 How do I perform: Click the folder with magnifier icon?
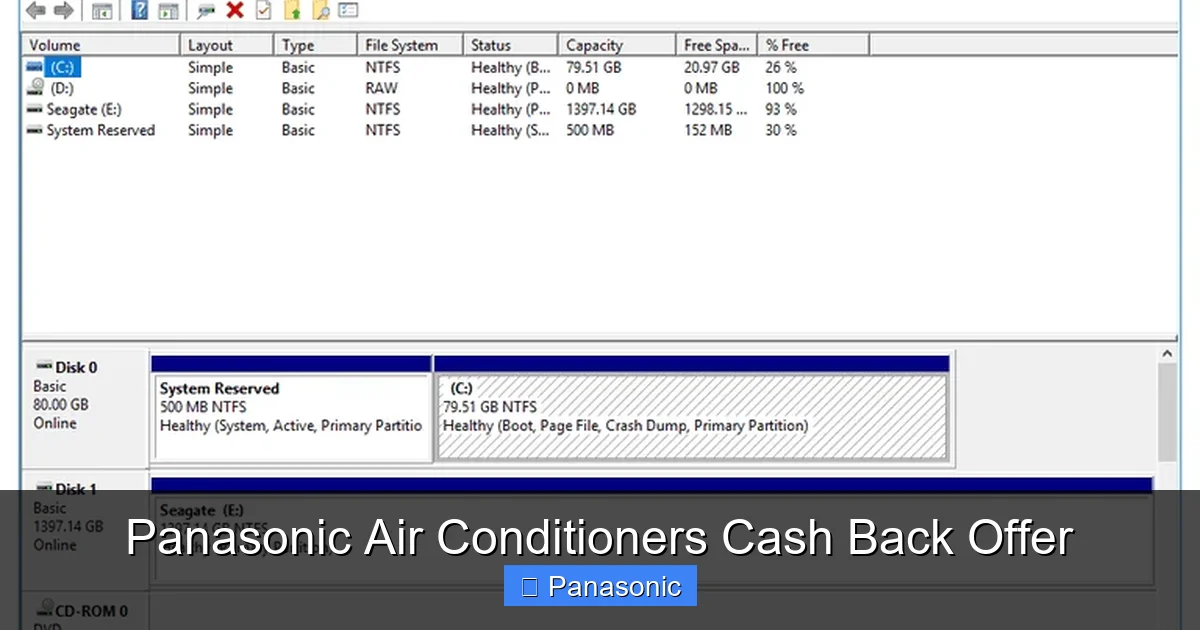pos(321,11)
